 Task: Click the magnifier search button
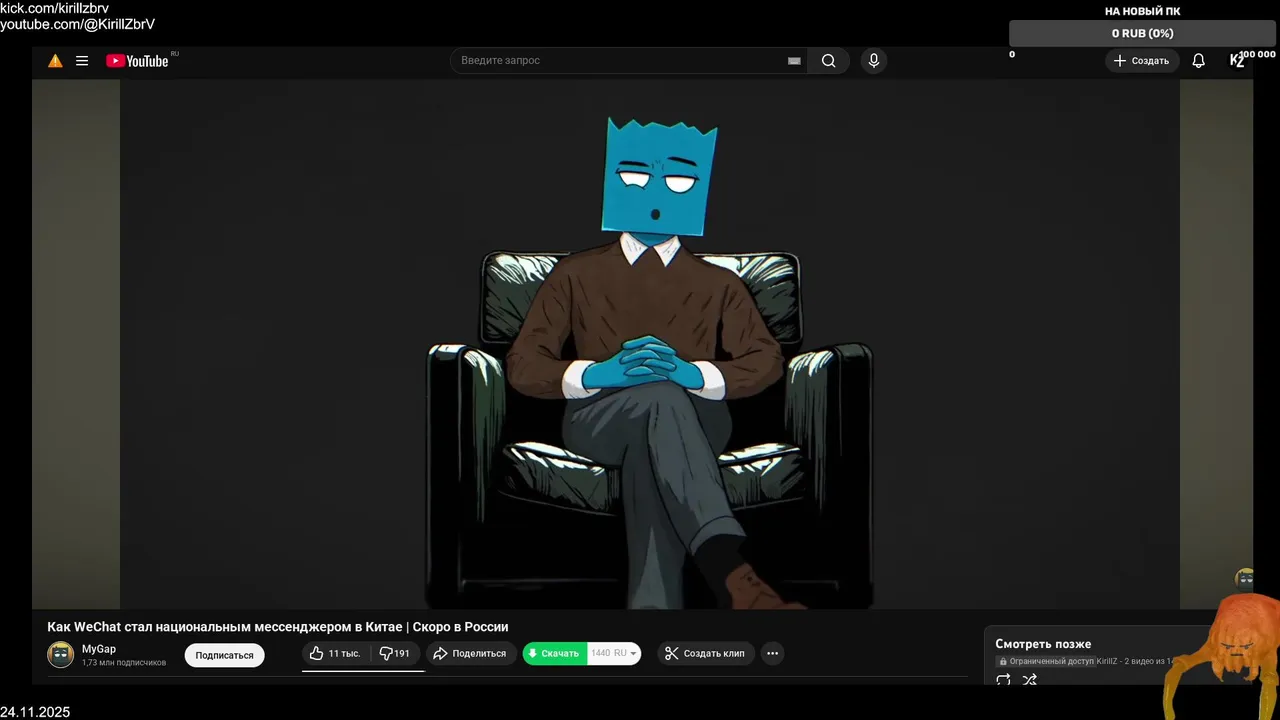pos(828,61)
